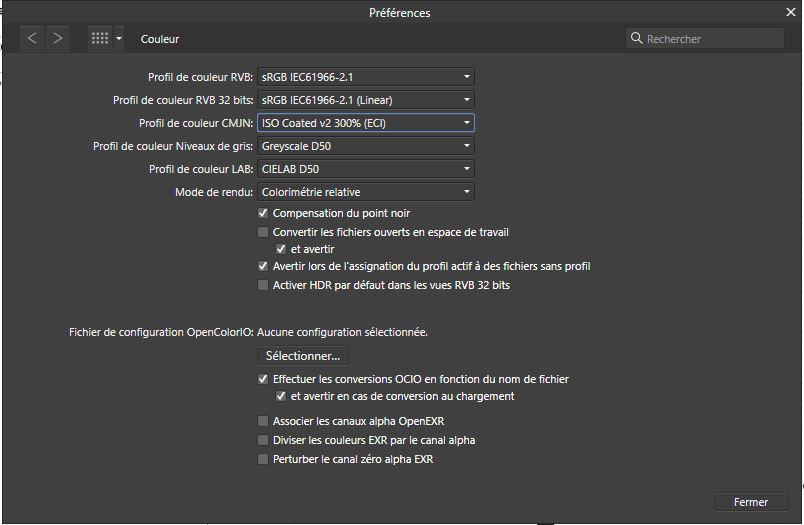Open the Profil de couleur RVB 32 bits dropdown
This screenshot has height=525, width=804.
(x=366, y=100)
